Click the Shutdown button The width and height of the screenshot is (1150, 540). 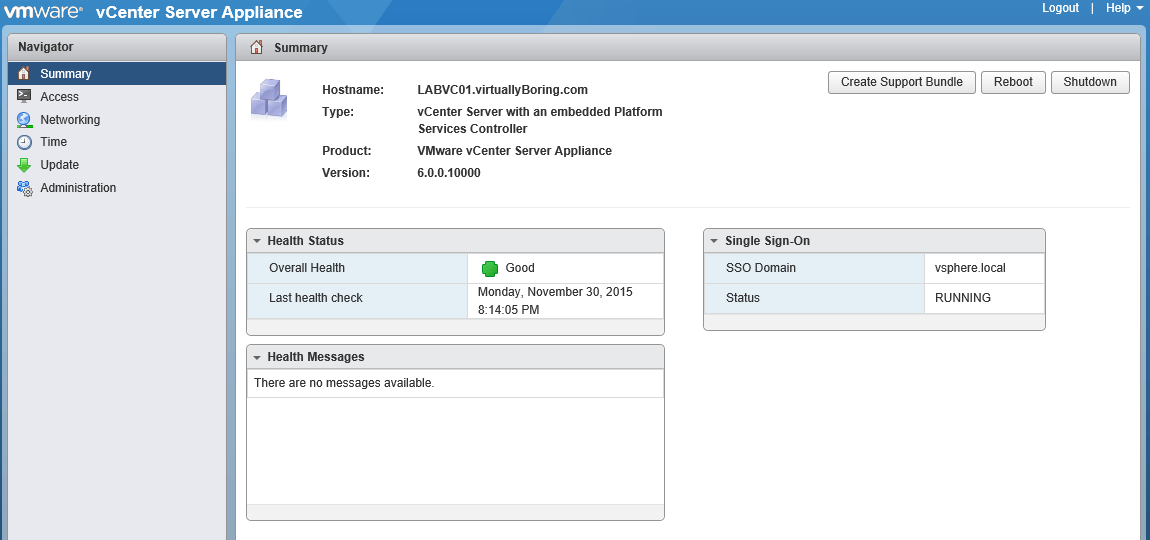pyautogui.click(x=1090, y=82)
